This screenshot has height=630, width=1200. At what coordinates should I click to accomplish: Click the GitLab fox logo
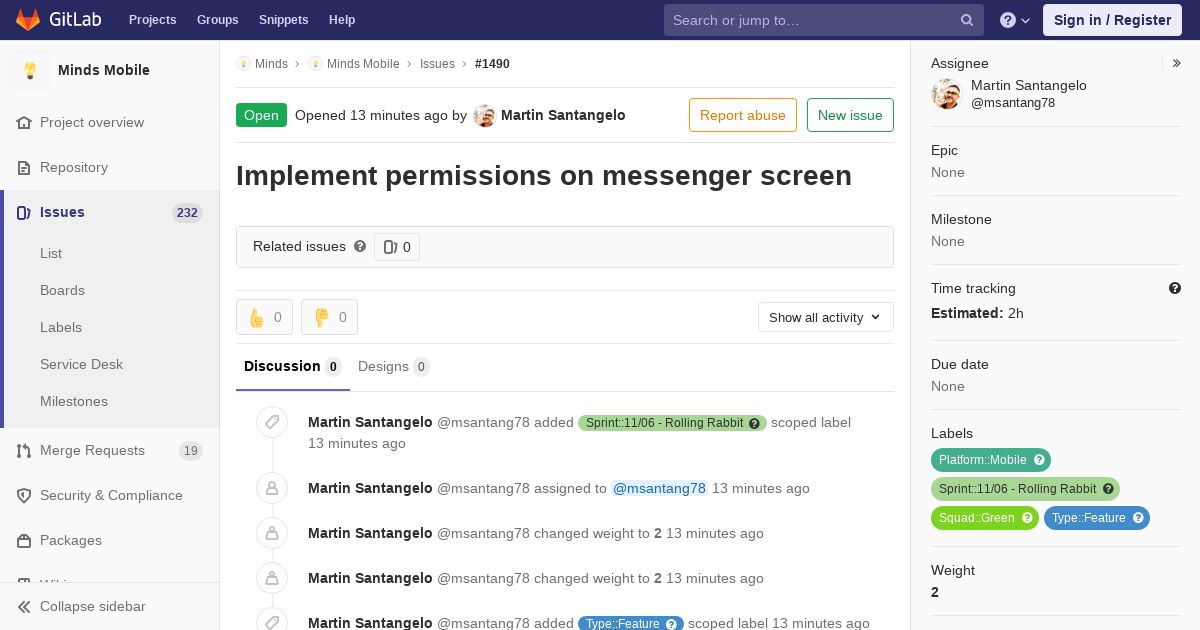coord(28,19)
